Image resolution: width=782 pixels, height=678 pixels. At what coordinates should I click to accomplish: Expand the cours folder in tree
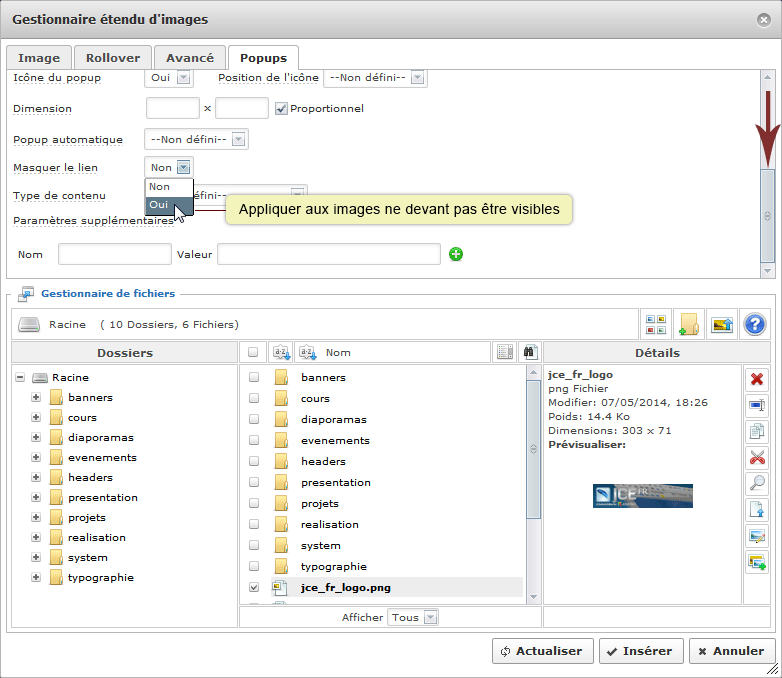[x=37, y=418]
